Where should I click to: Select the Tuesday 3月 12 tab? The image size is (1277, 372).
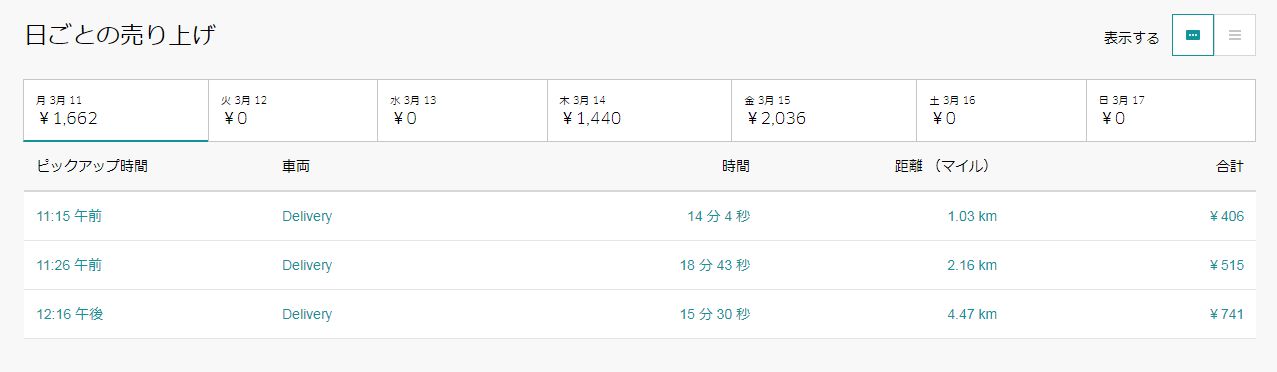(x=293, y=110)
